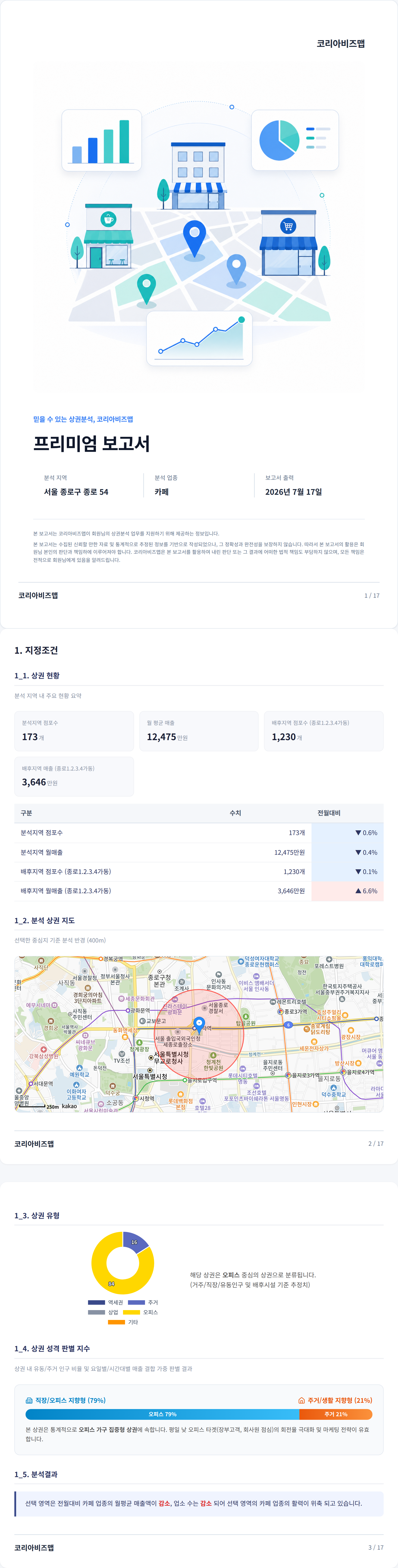Click the 월 평균 매출 12,475만원 card
The width and height of the screenshot is (398, 1568).
click(x=199, y=731)
